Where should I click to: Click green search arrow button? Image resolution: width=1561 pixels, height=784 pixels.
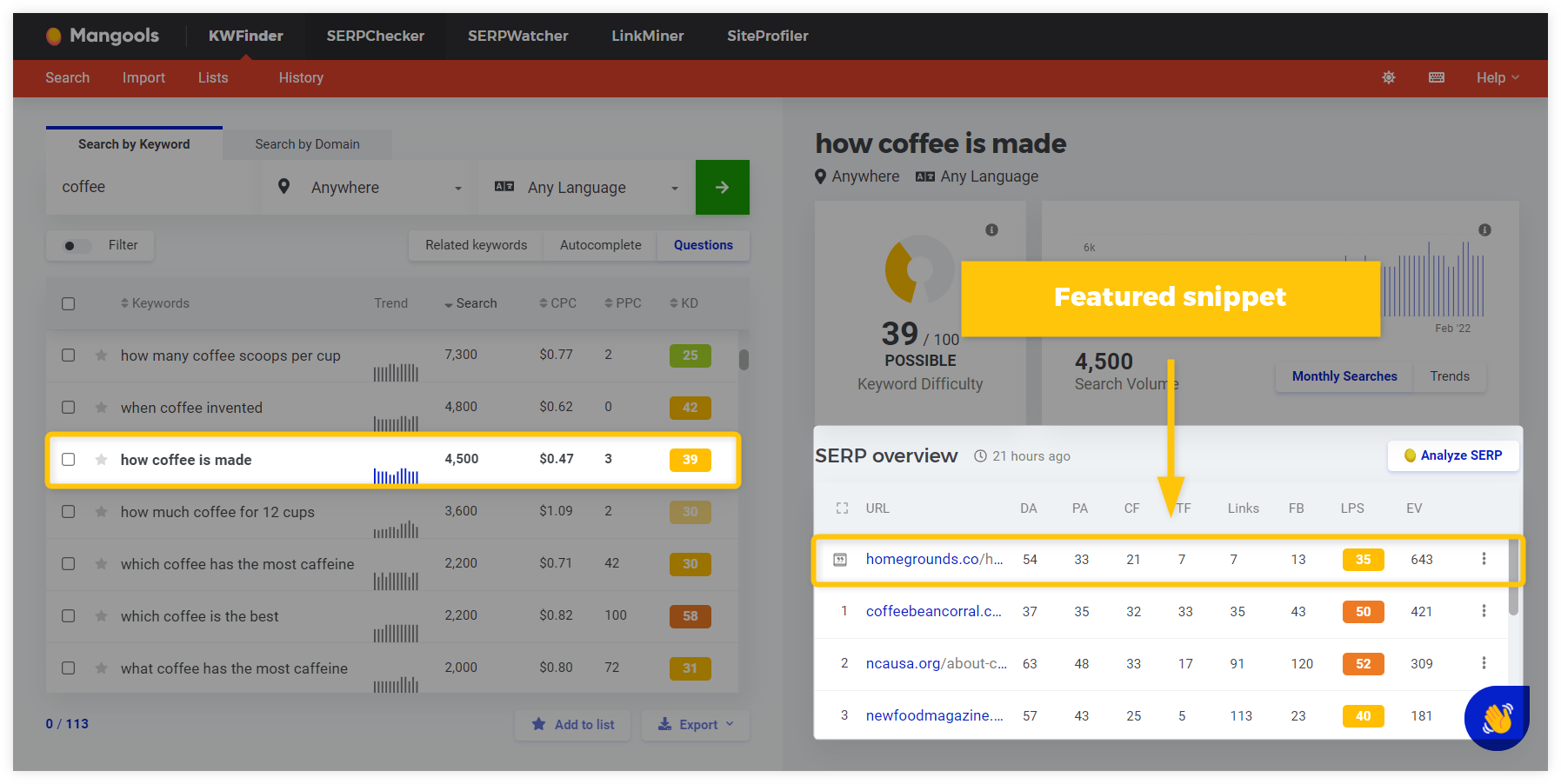[x=722, y=187]
